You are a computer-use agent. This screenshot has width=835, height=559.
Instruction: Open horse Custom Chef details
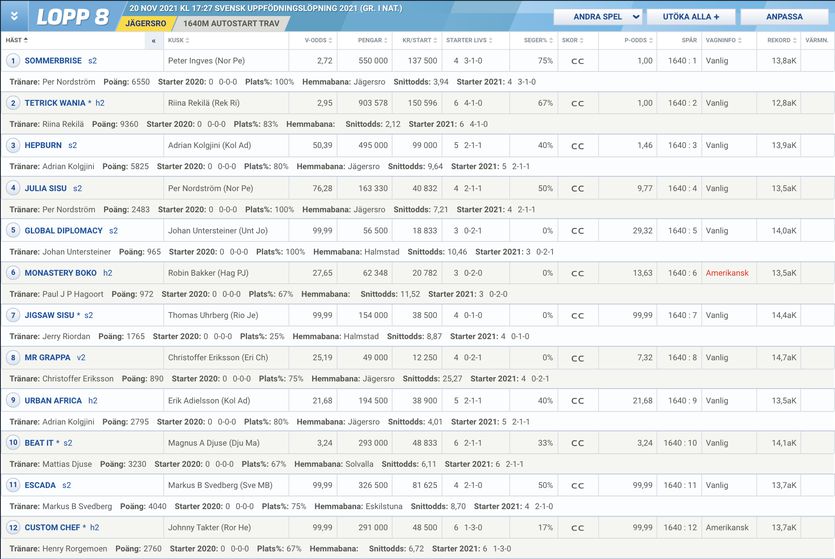pos(52,527)
